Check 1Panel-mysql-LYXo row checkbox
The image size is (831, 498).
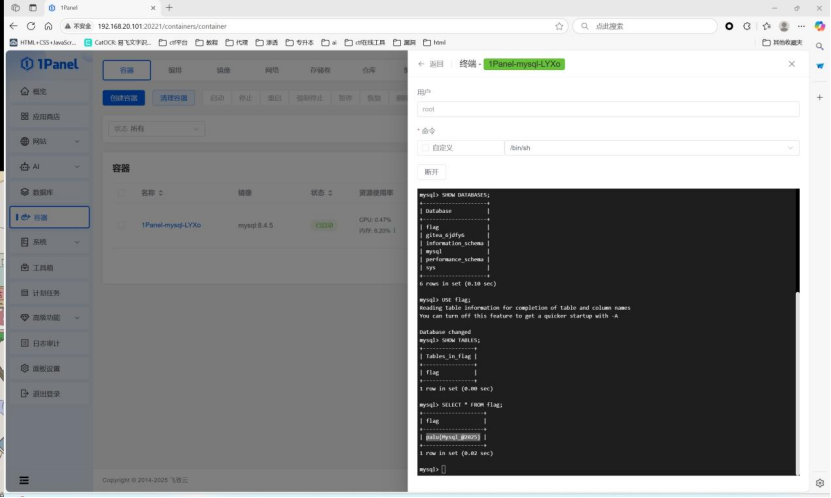click(121, 225)
